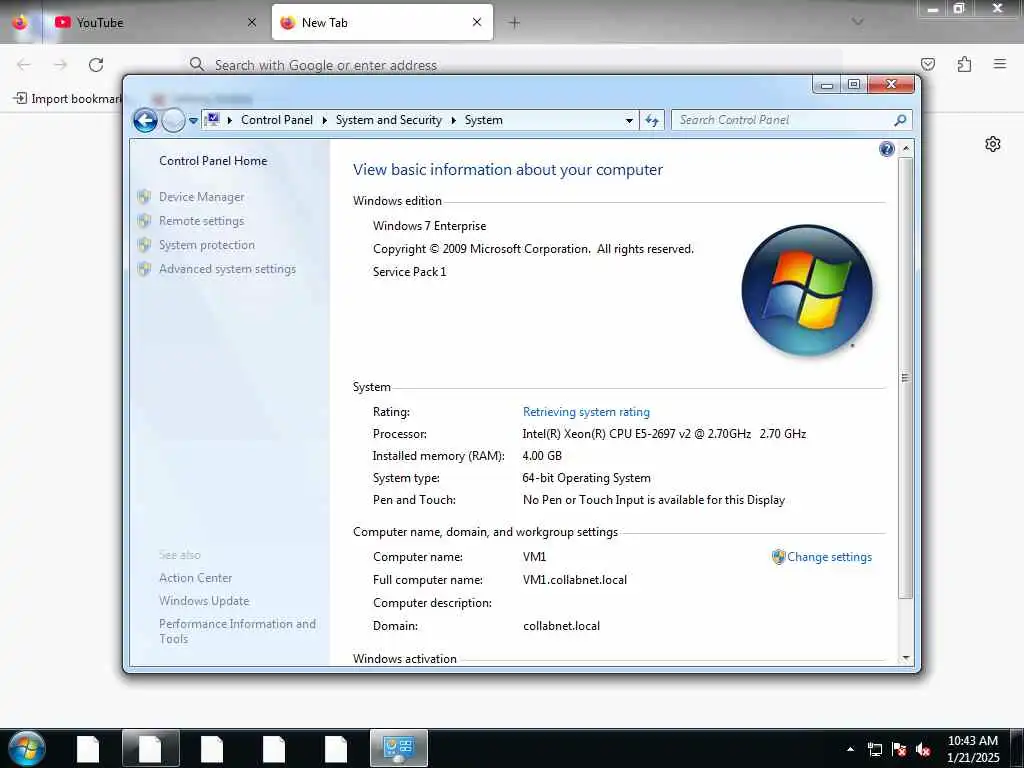Go back with Control Panel back arrow
This screenshot has width=1024, height=768.
coord(145,120)
